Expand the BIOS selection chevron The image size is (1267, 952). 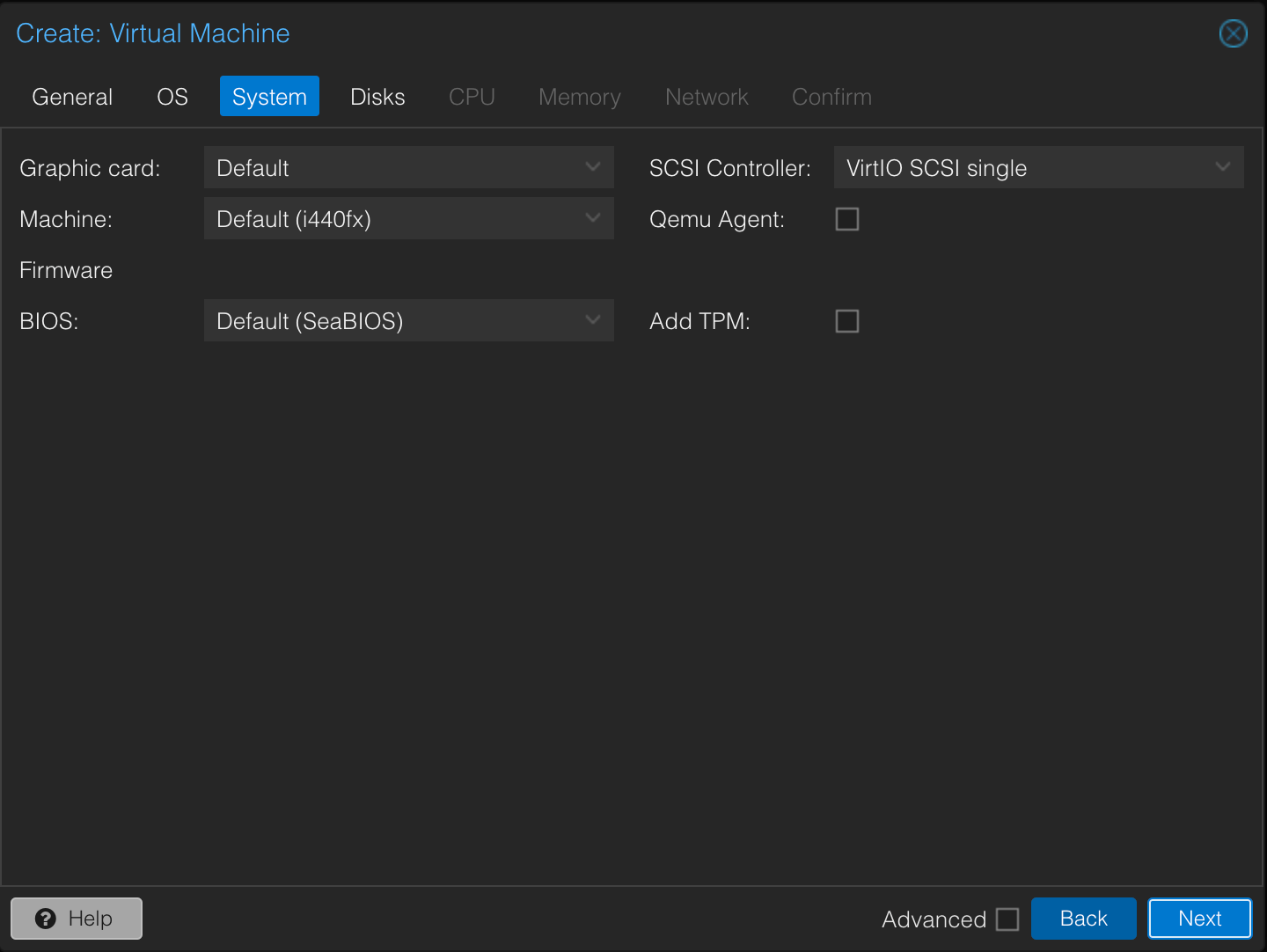[593, 320]
